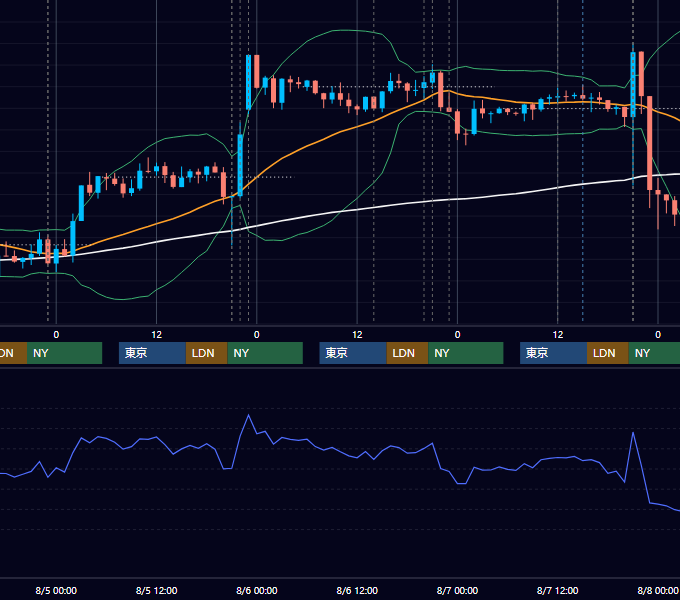Viewport: 680px width, 600px height.
Task: Select the NY block after the first 東京 session
Action: coord(265,353)
